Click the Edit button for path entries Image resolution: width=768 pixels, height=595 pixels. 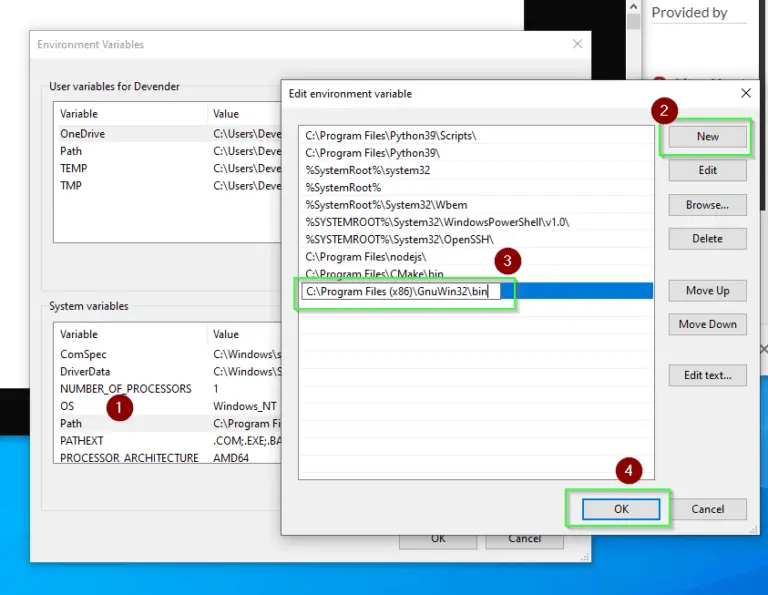point(707,170)
